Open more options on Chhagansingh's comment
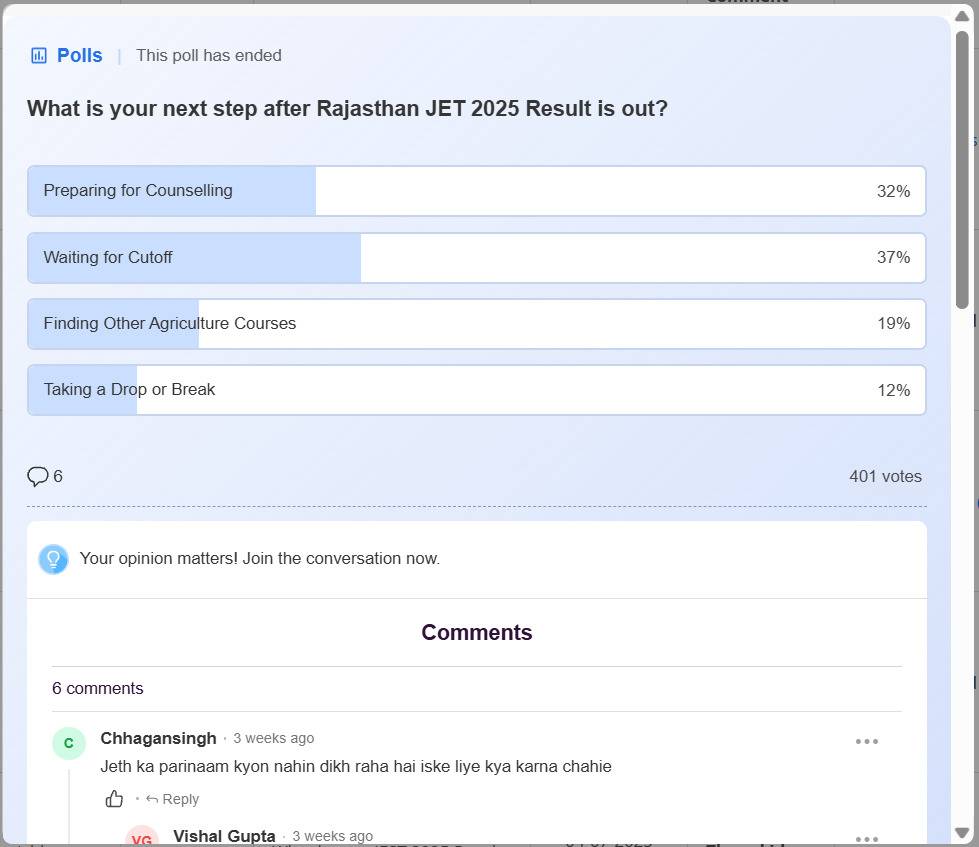979x847 pixels. (x=866, y=742)
